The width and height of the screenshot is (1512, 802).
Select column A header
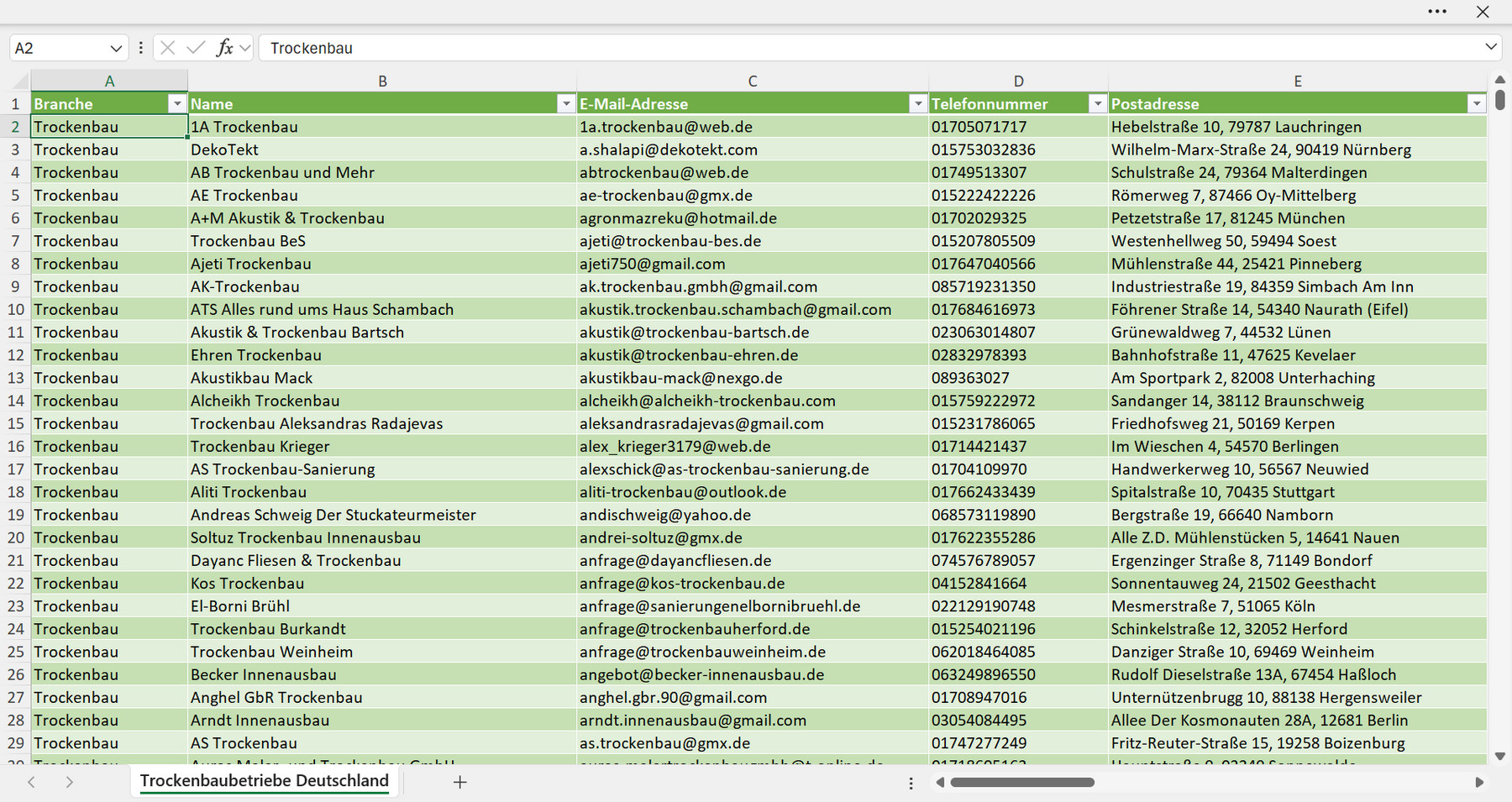point(109,81)
